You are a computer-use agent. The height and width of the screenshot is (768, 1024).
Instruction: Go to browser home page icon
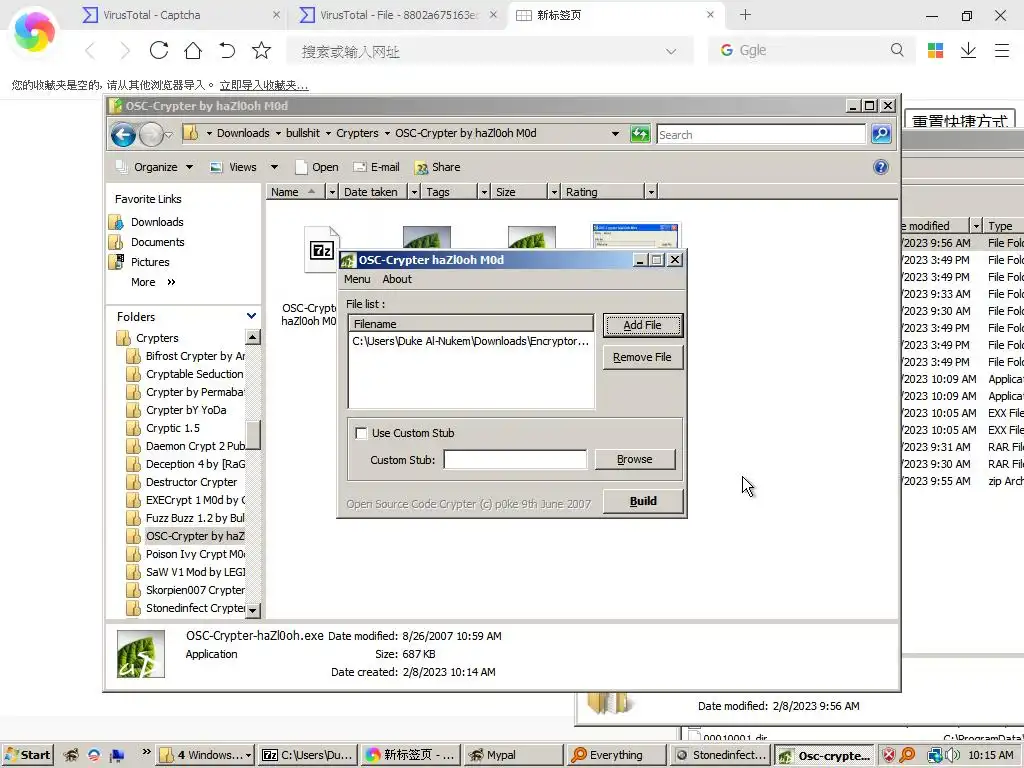point(193,50)
